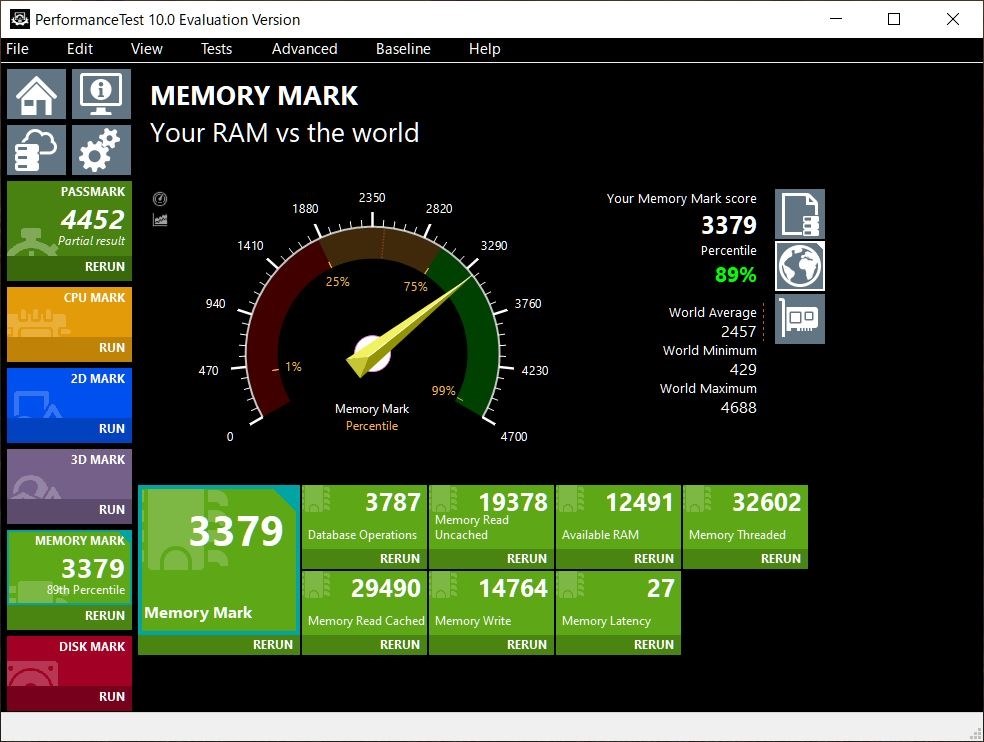Image resolution: width=984 pixels, height=742 pixels.
Task: Click the Your Memory Mark score 3379
Action: tap(729, 225)
